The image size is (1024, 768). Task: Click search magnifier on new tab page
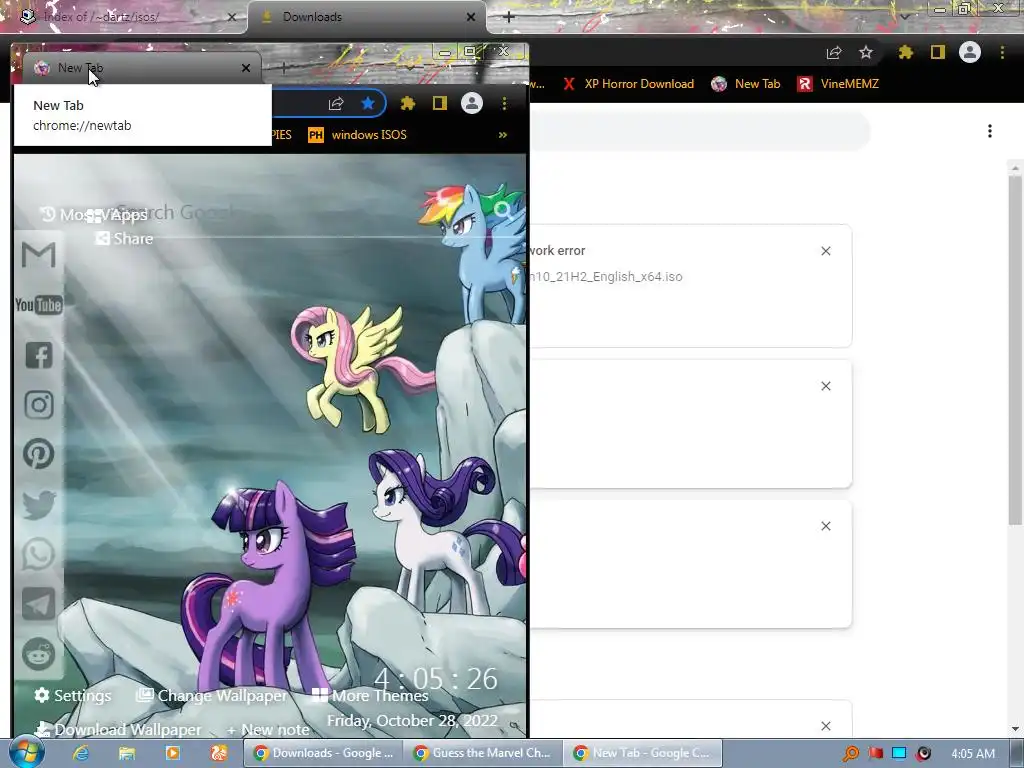click(x=502, y=210)
